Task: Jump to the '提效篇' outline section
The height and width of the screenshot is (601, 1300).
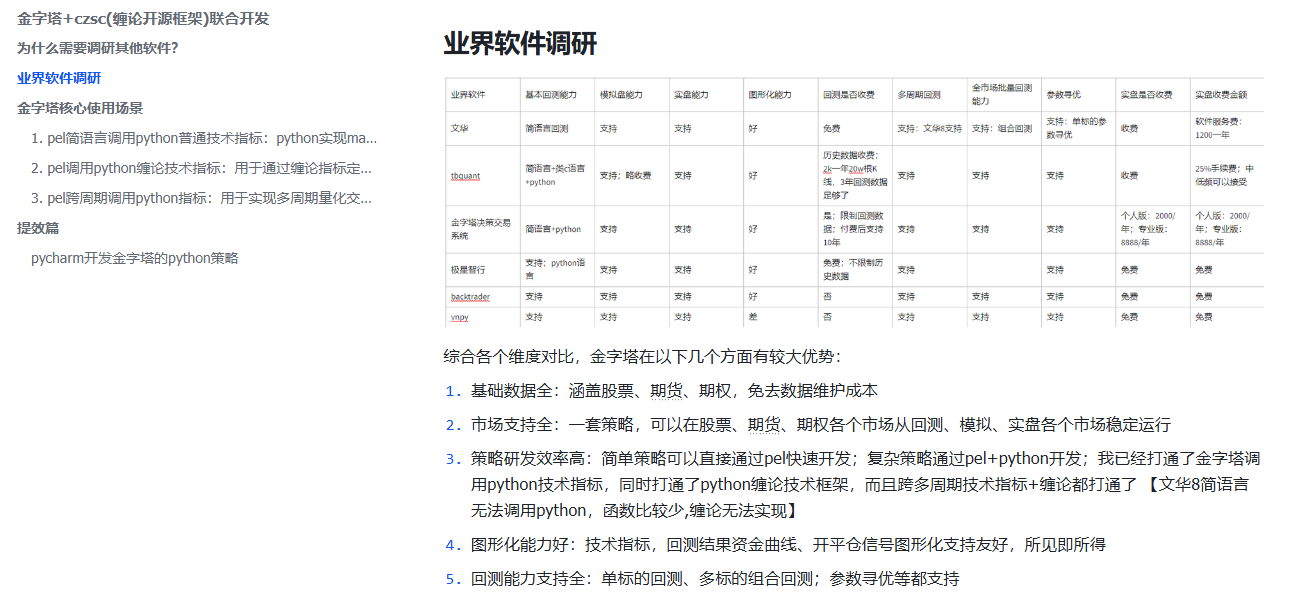Action: (38, 228)
